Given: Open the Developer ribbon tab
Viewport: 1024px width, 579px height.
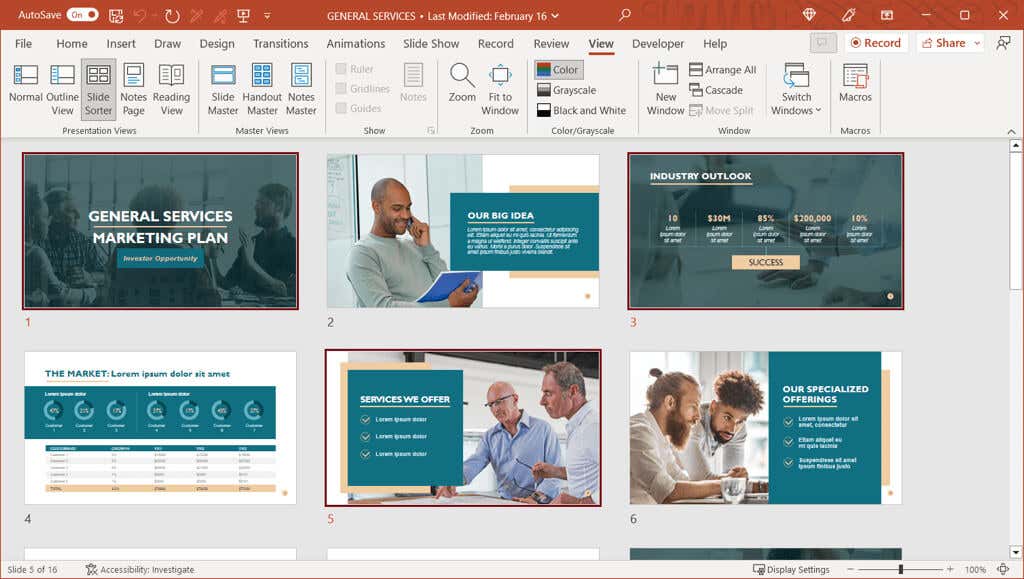Looking at the screenshot, I should pyautogui.click(x=657, y=43).
